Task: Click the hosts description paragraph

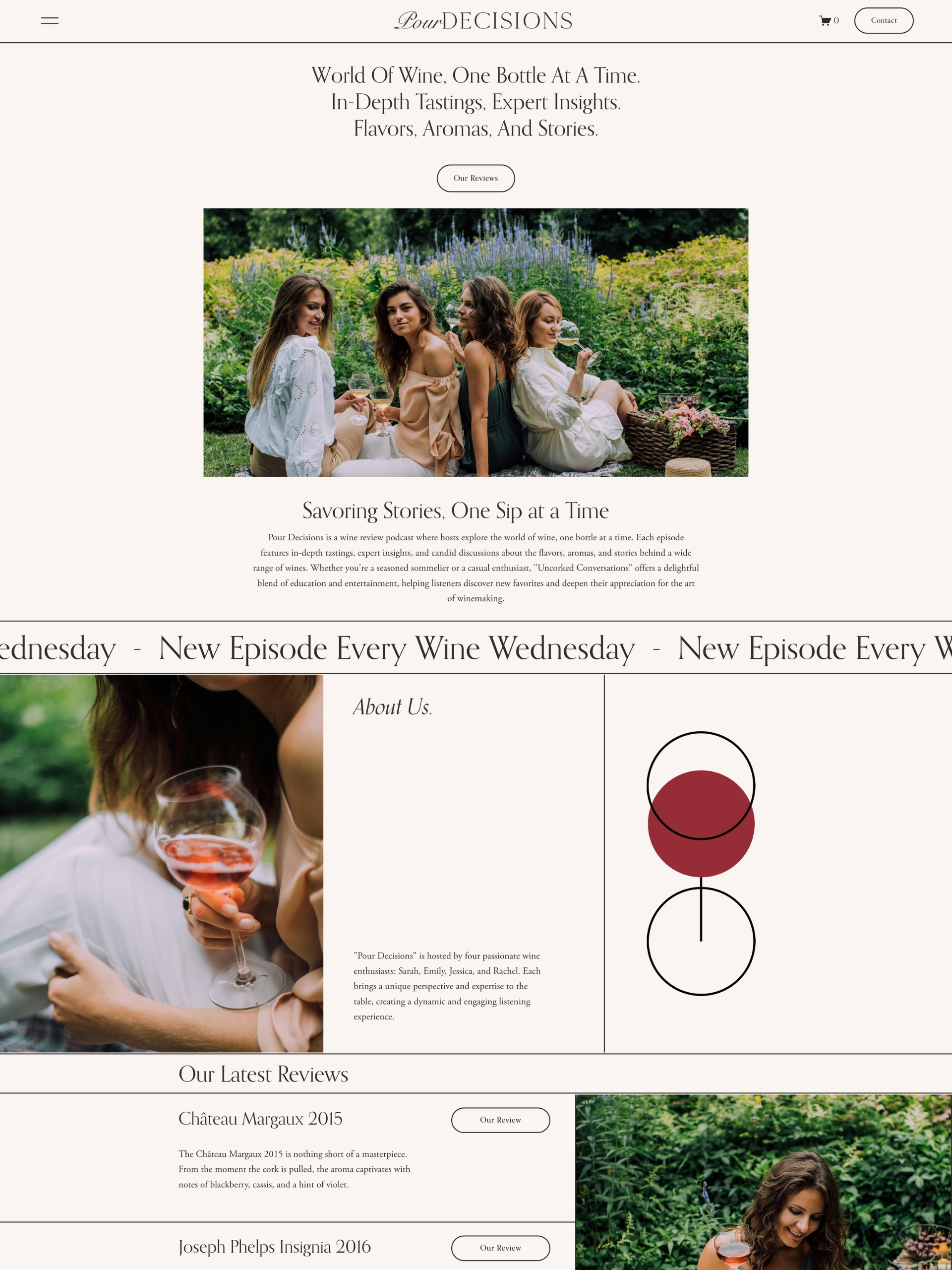Action: pyautogui.click(x=447, y=986)
